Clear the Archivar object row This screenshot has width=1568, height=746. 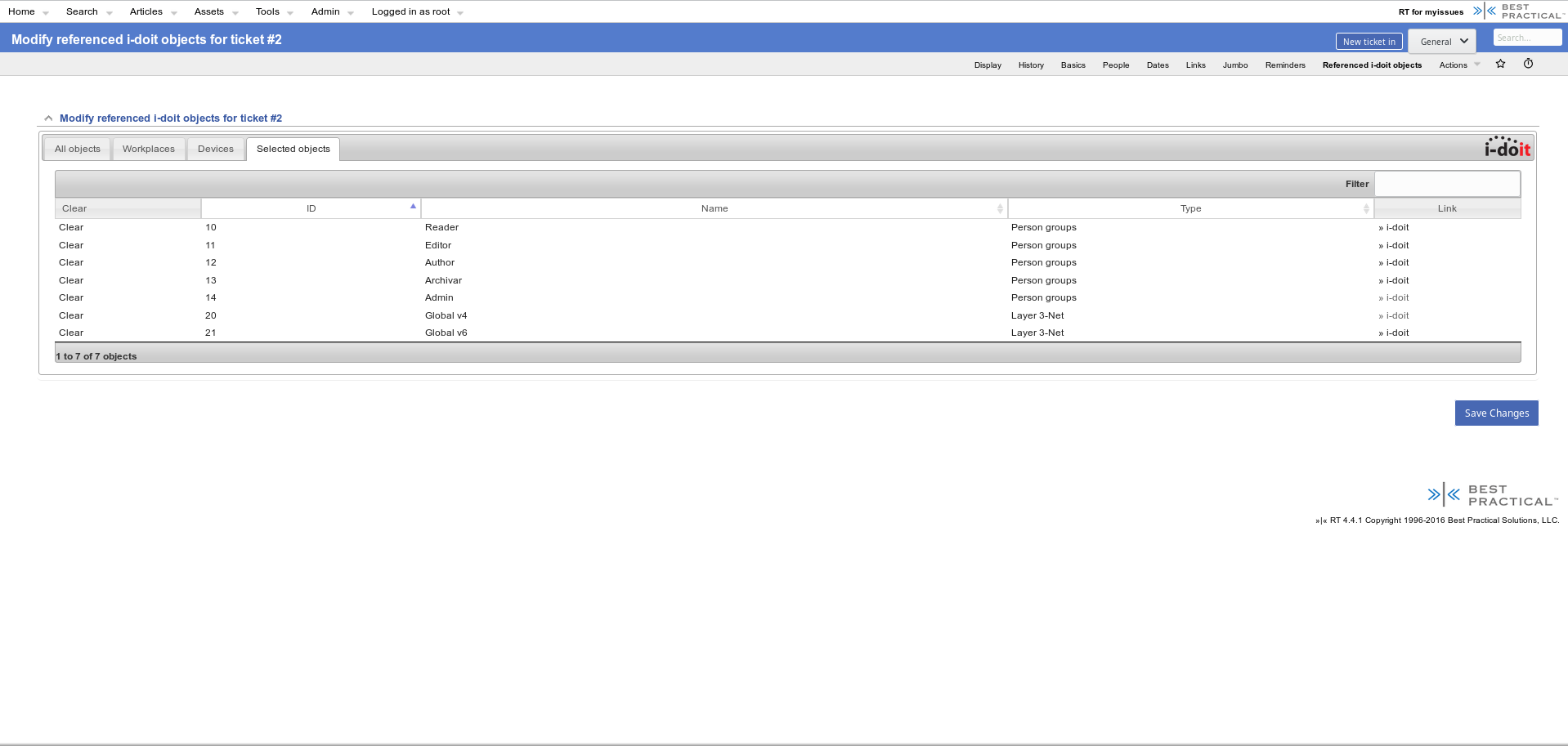point(71,280)
